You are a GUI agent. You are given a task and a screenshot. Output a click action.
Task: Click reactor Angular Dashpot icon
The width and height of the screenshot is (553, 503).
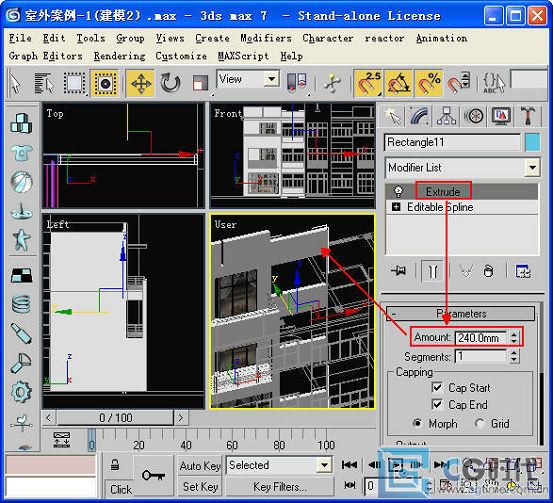[x=22, y=363]
